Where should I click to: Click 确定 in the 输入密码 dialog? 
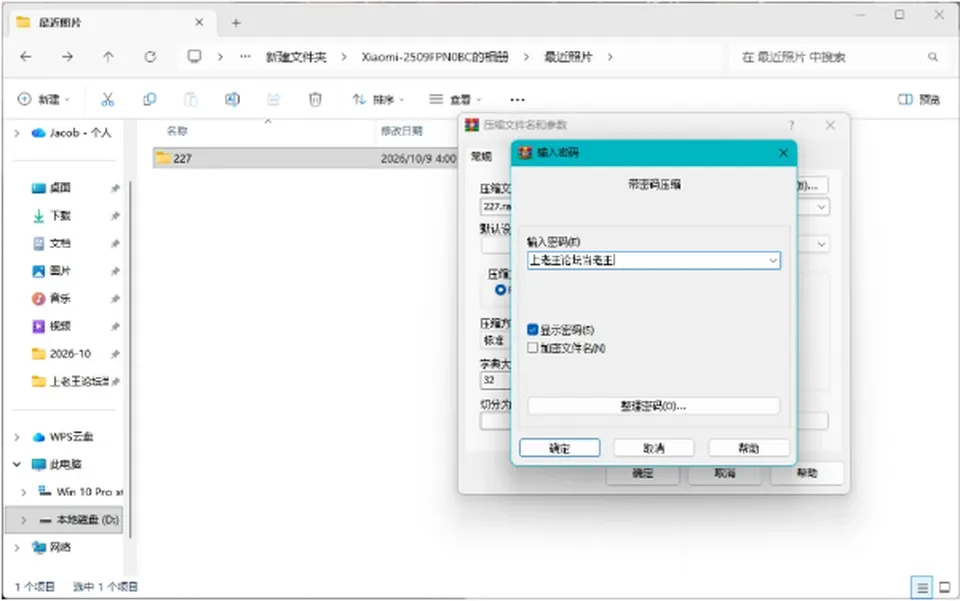[x=560, y=448]
